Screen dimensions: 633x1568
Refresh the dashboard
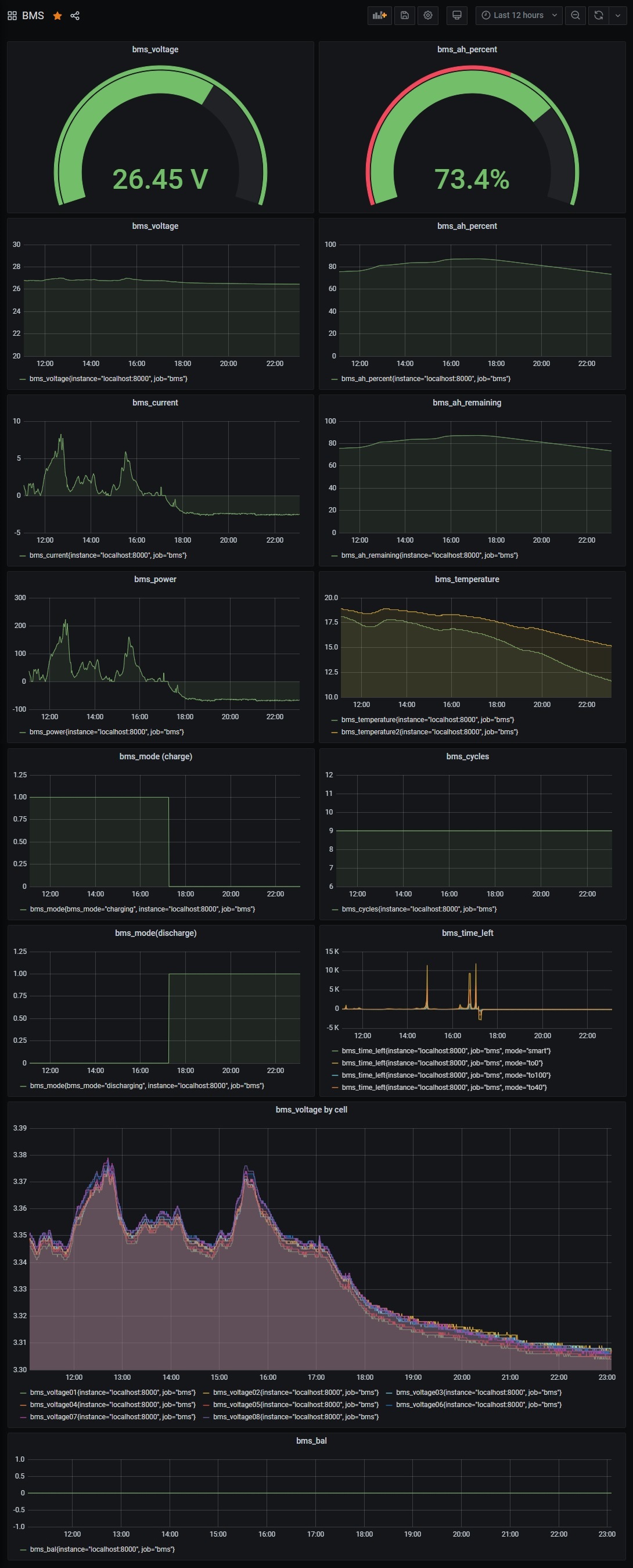pyautogui.click(x=598, y=15)
